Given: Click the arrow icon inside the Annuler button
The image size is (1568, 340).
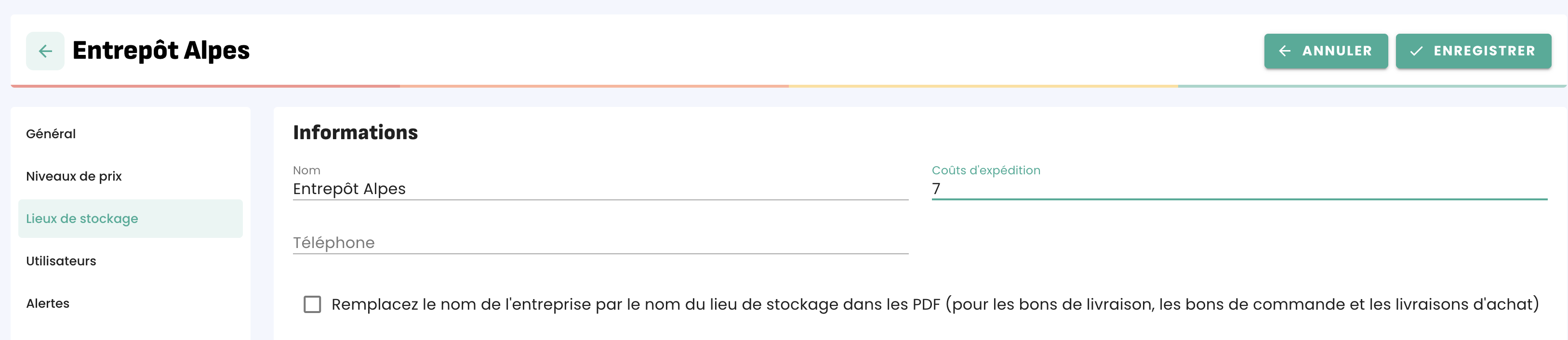Looking at the screenshot, I should coord(1284,51).
